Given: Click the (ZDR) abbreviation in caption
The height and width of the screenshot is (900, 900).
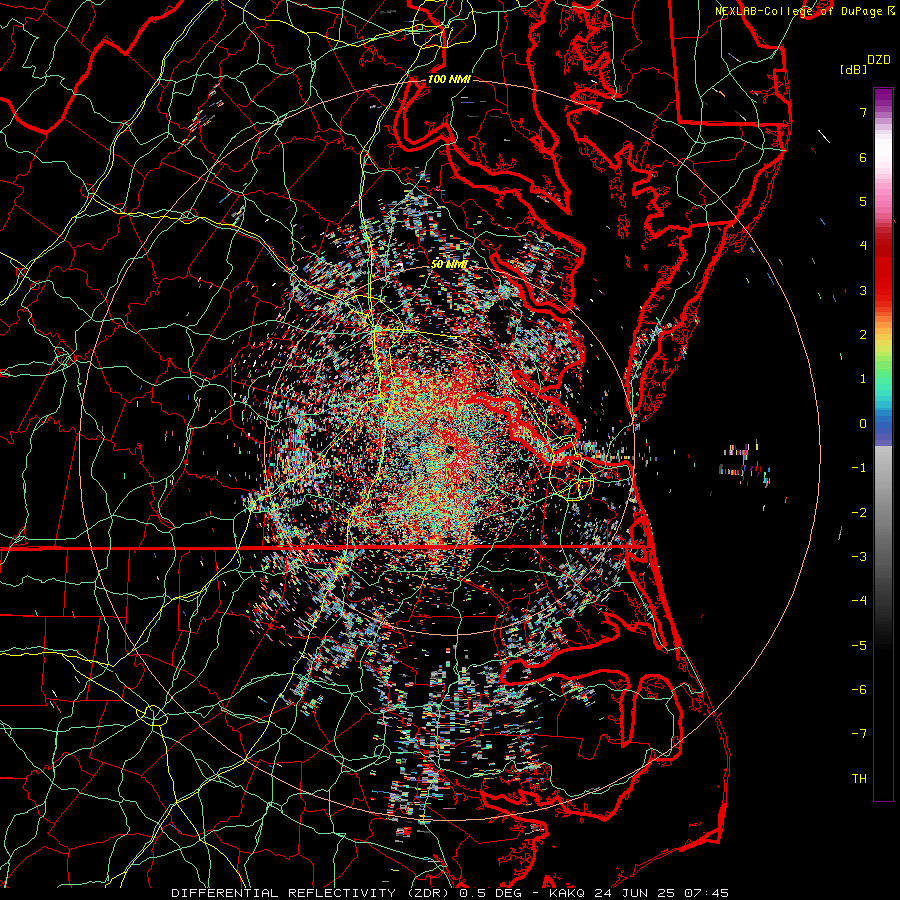Looking at the screenshot, I should tap(428, 893).
